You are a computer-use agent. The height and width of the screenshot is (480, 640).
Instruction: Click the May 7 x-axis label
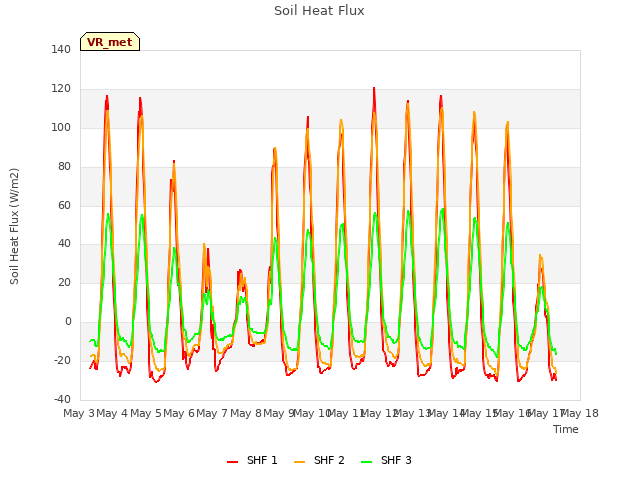(x=212, y=413)
